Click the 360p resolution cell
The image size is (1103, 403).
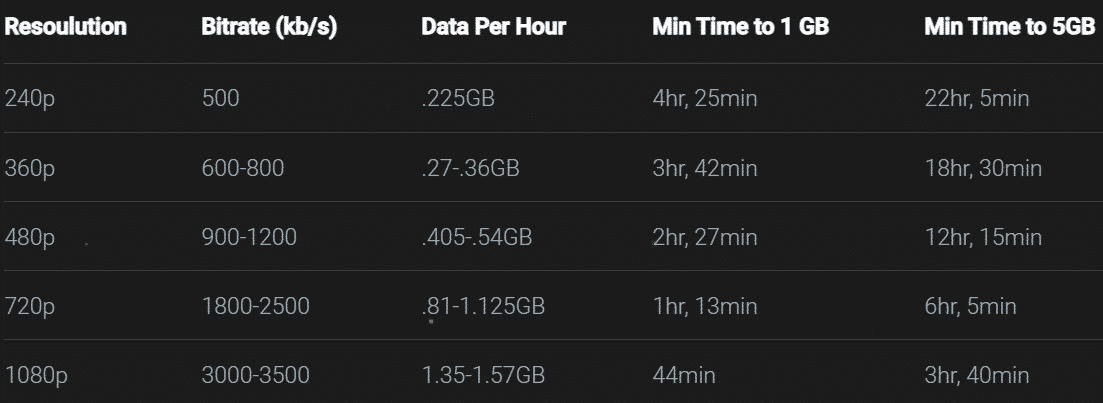(30, 168)
